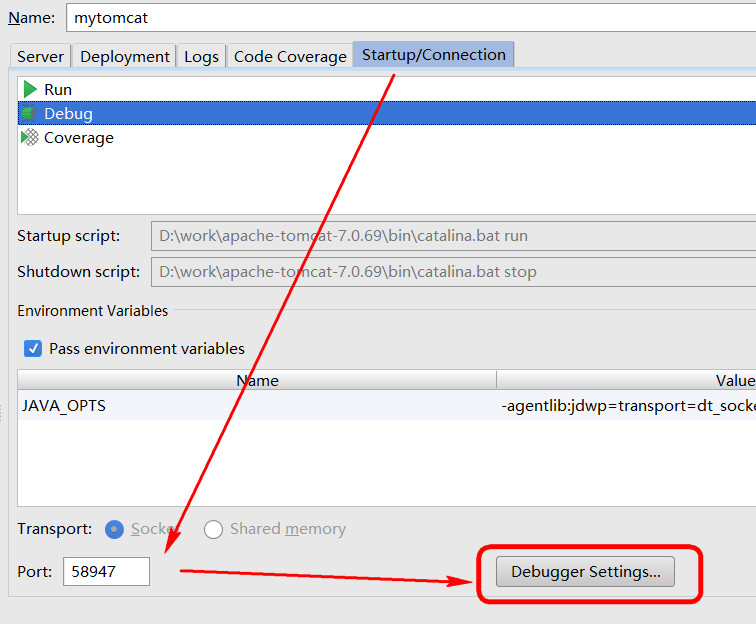Click the Port number input field
The height and width of the screenshot is (624, 756).
[106, 571]
